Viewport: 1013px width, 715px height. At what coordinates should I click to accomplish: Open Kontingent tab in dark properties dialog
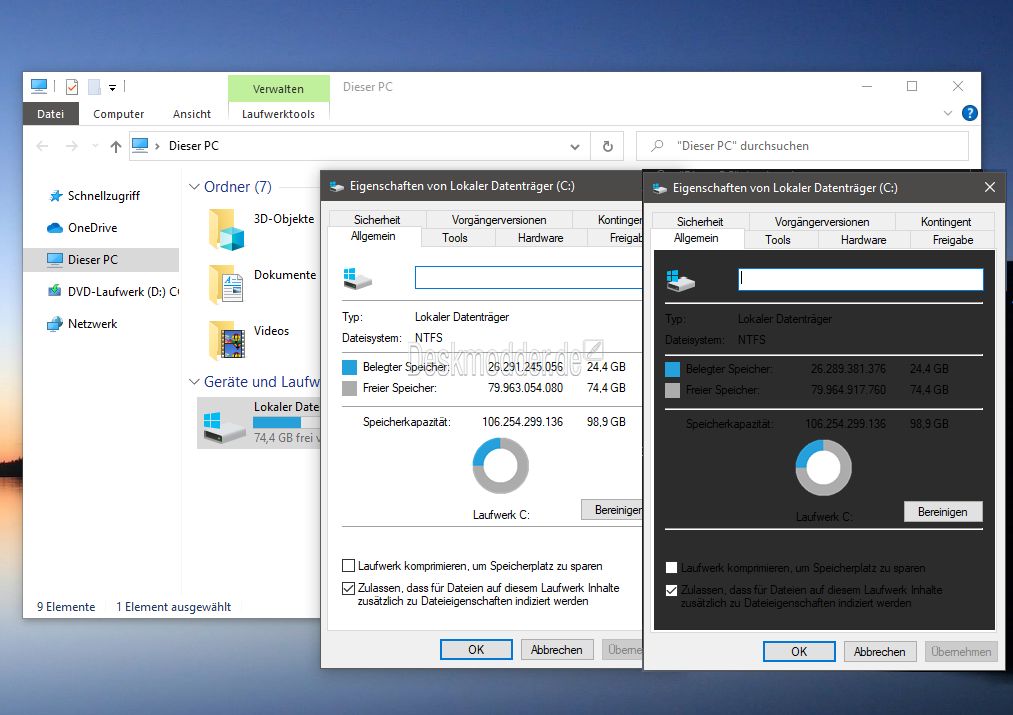tap(946, 222)
